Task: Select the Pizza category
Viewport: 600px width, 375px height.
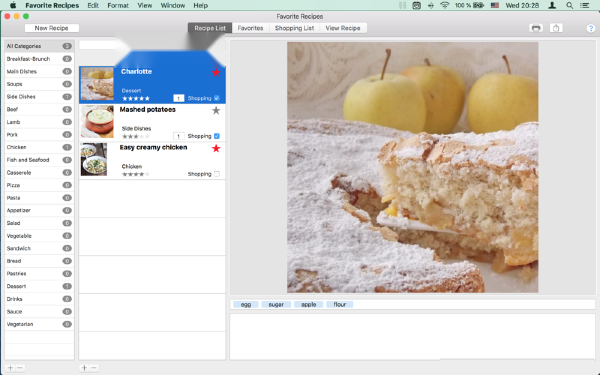Action: pyautogui.click(x=39, y=185)
